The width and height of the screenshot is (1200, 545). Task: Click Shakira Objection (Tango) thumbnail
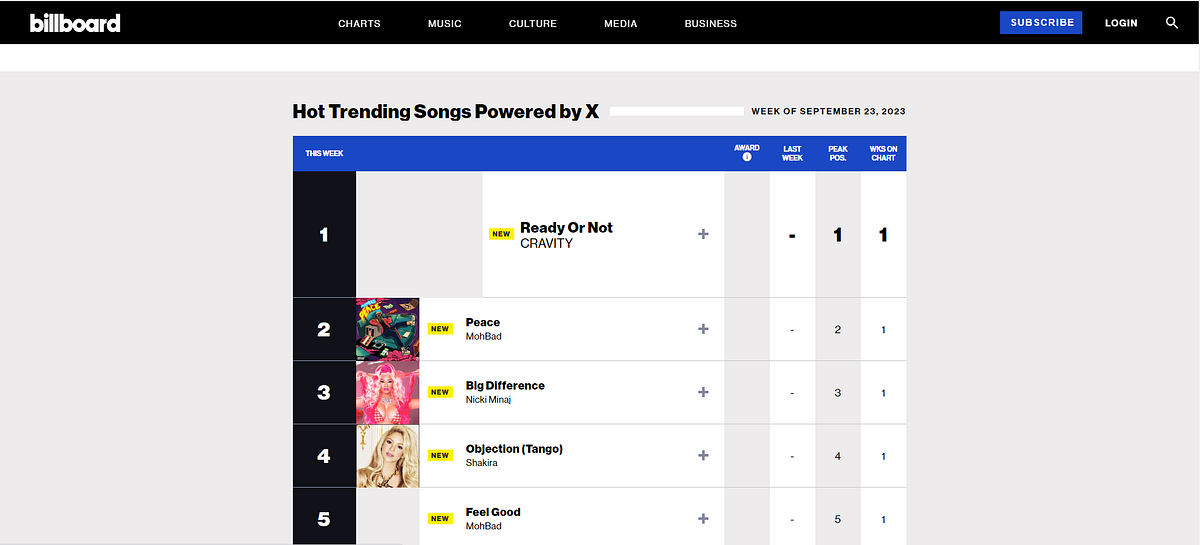[x=388, y=455]
